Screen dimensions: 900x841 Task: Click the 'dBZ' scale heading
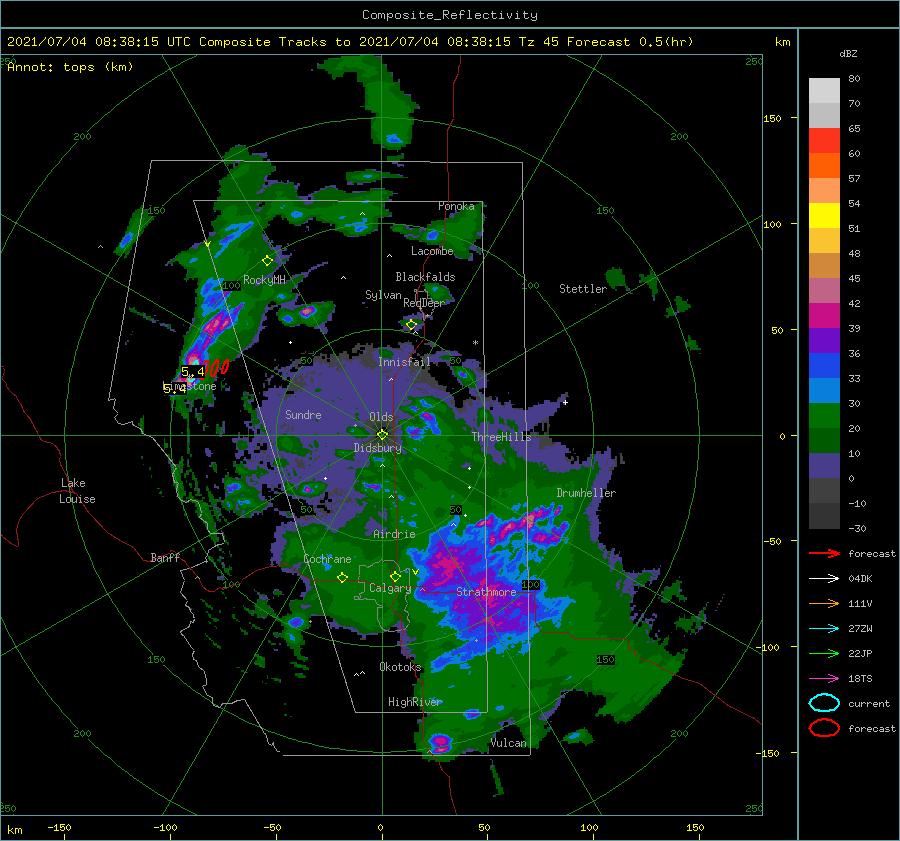pyautogui.click(x=848, y=53)
